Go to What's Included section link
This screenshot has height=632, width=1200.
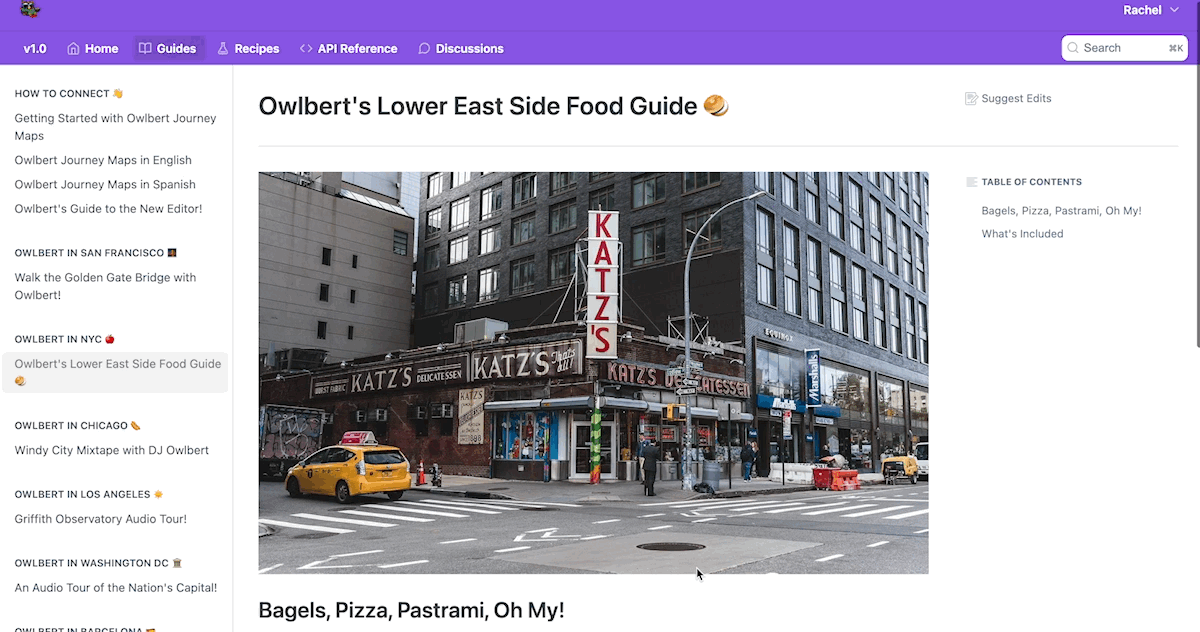1022,234
